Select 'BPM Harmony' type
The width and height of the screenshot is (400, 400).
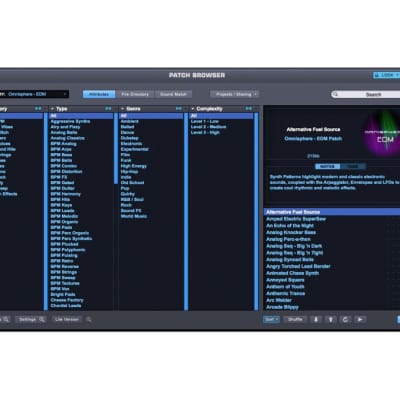[x=65, y=194]
